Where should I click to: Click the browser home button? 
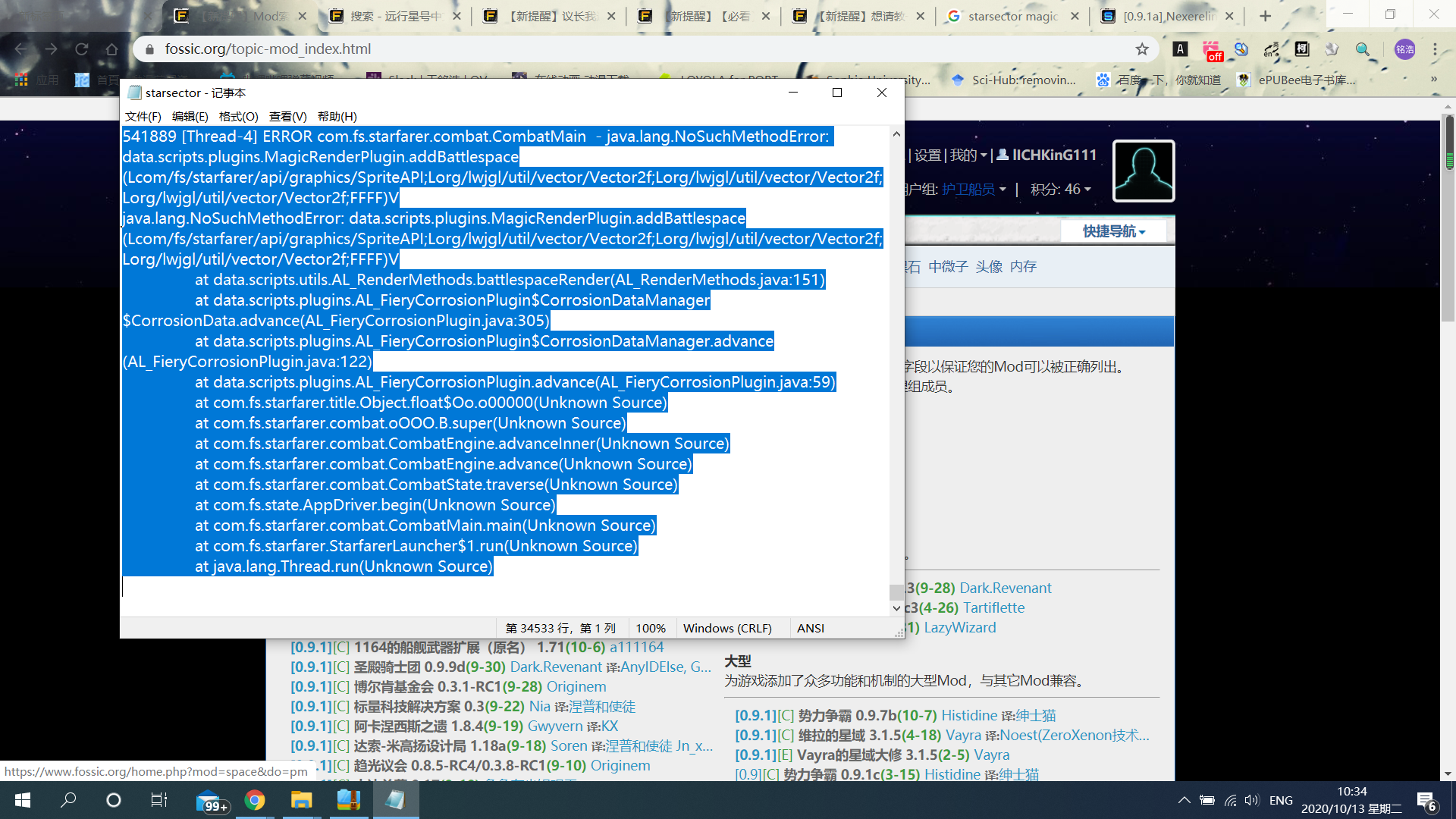click(111, 49)
